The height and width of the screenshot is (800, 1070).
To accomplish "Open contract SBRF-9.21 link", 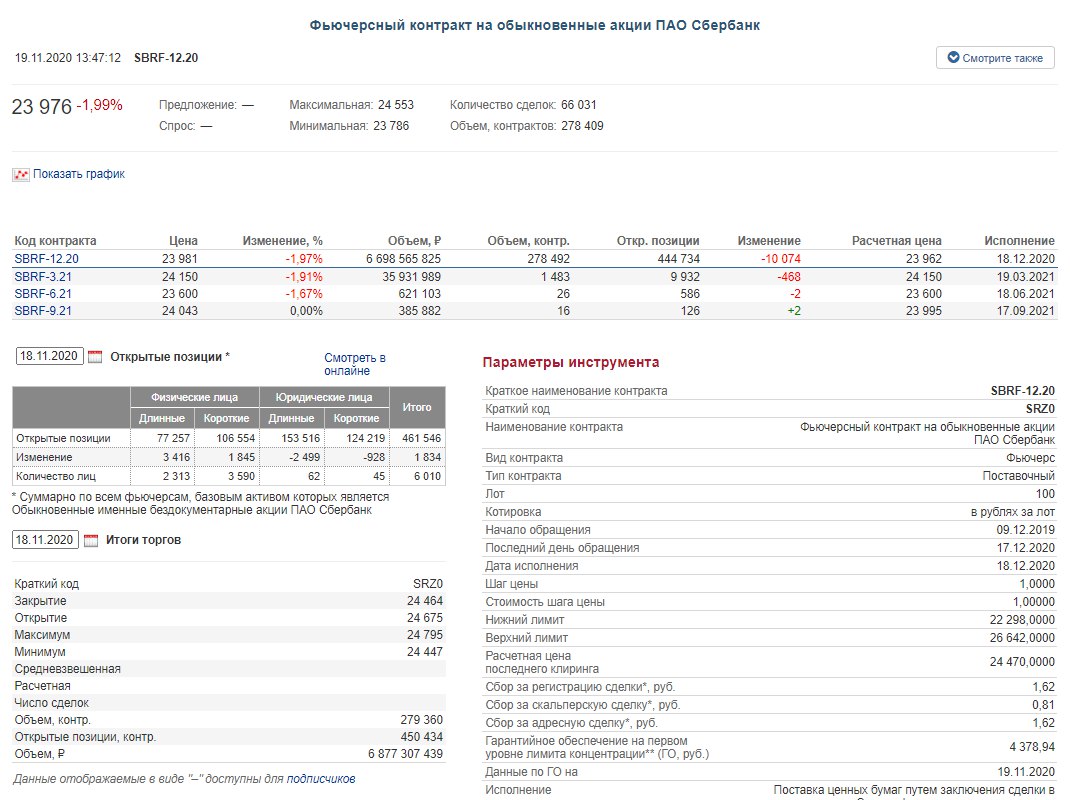I will point(43,311).
